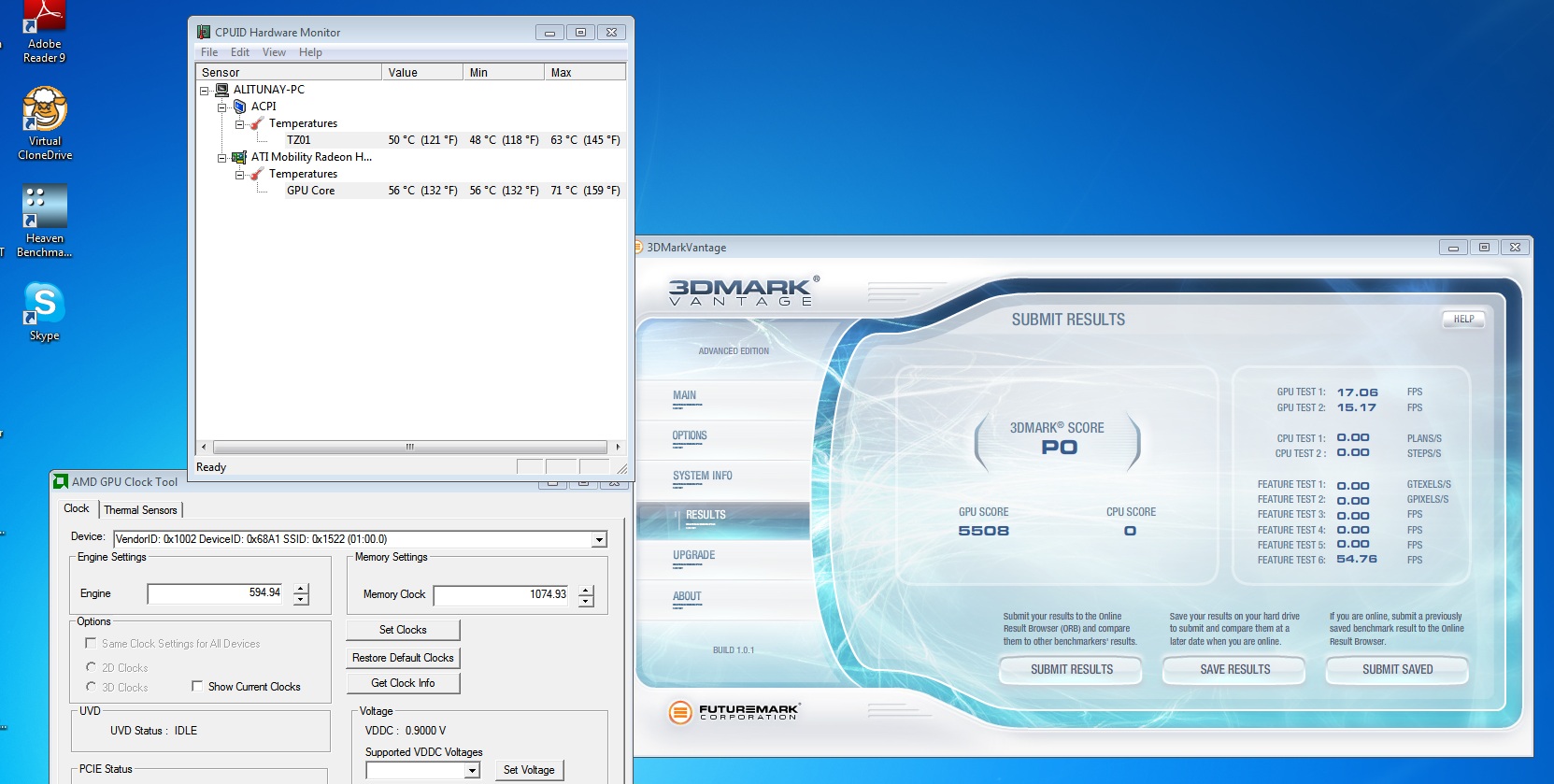The height and width of the screenshot is (784, 1554).
Task: Open ABOUT section in 3DMark
Action: pos(687,597)
